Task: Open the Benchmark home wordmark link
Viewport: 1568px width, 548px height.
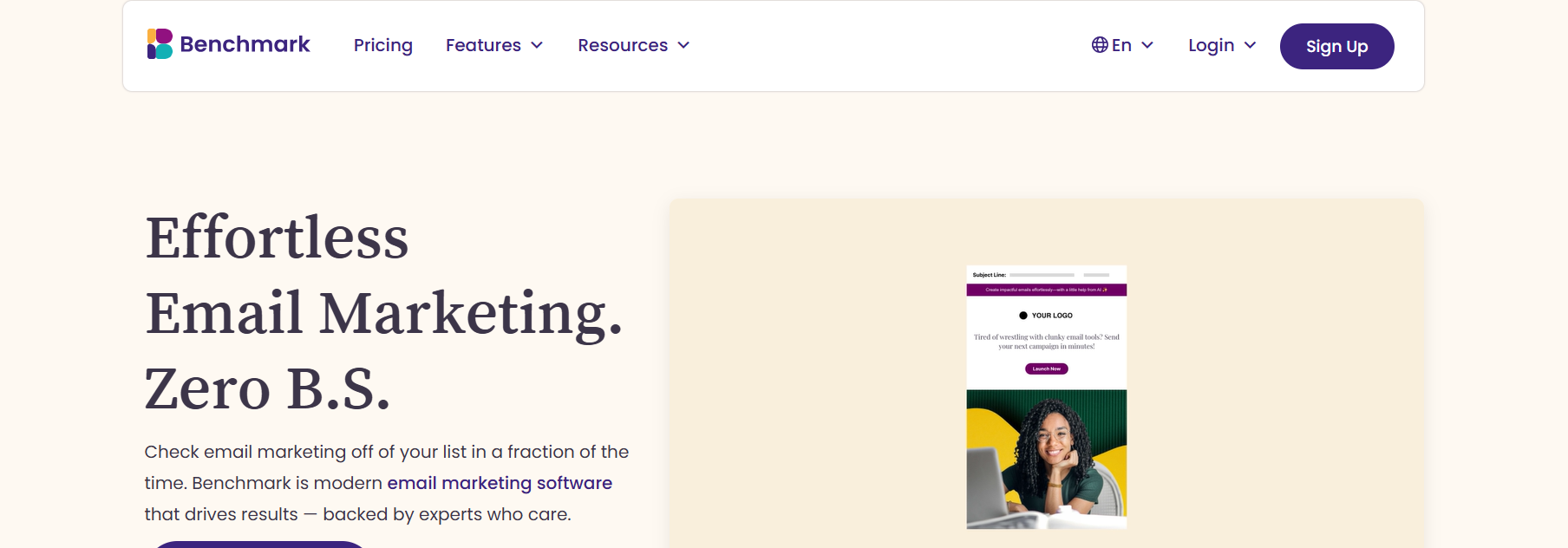Action: (245, 44)
